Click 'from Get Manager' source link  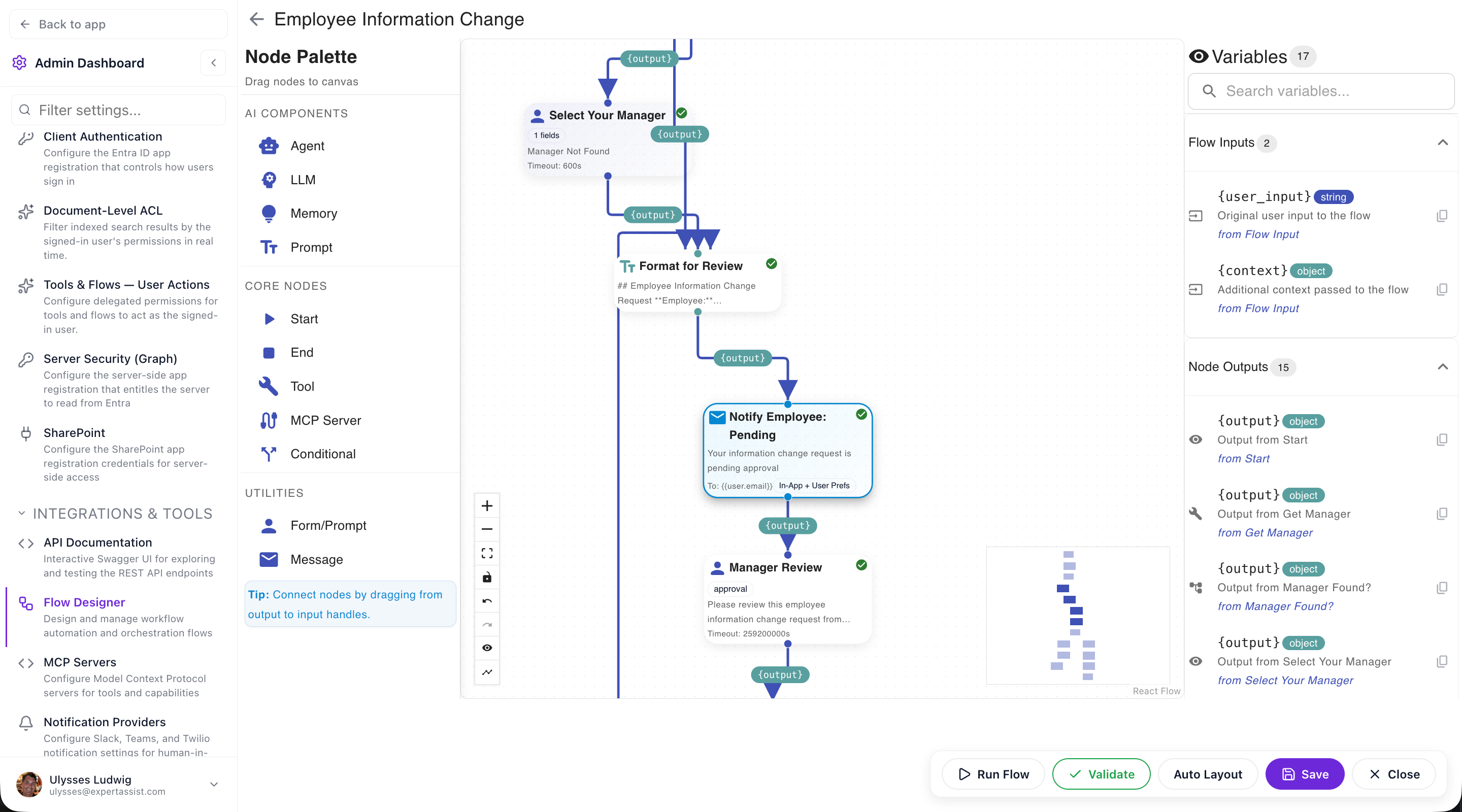coord(1265,533)
